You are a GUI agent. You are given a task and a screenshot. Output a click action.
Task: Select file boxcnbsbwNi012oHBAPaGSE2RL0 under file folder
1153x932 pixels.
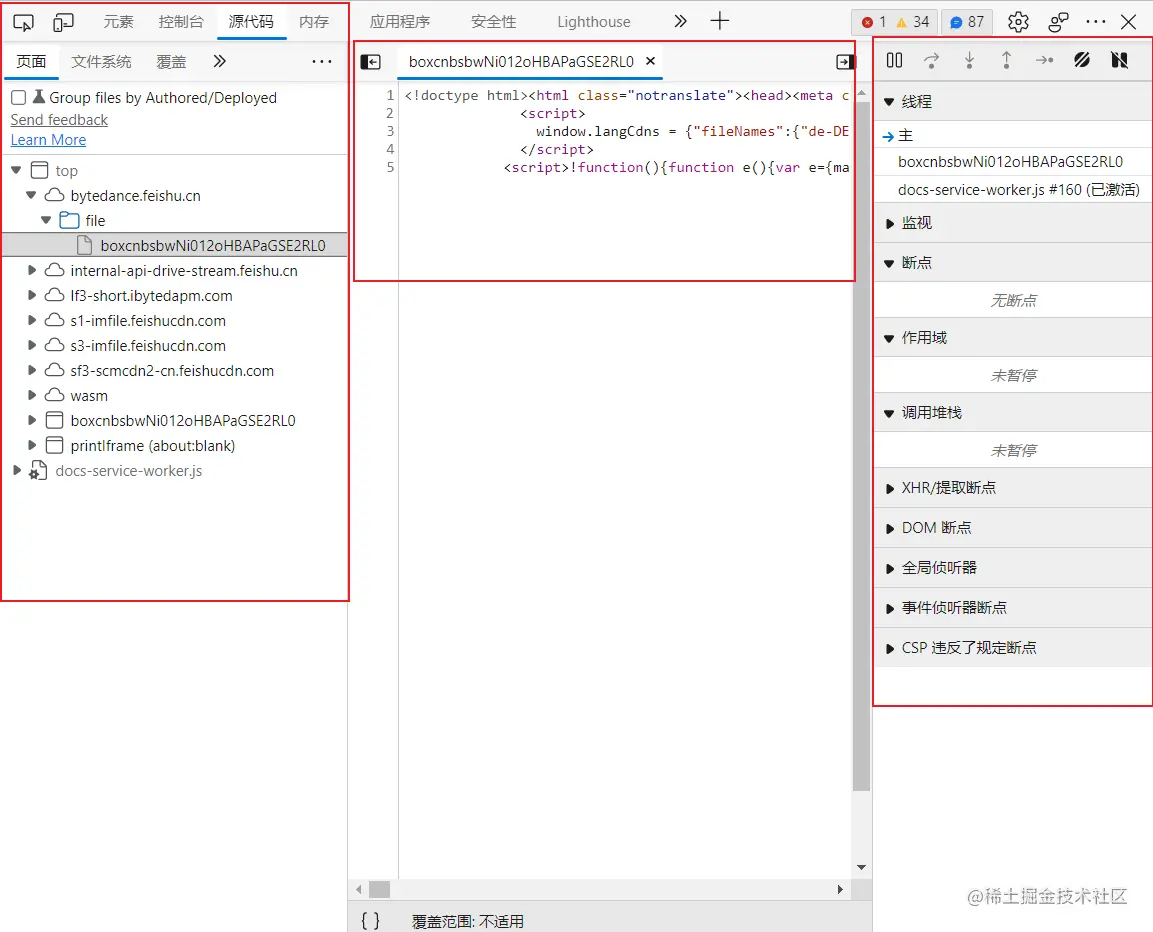(175, 245)
